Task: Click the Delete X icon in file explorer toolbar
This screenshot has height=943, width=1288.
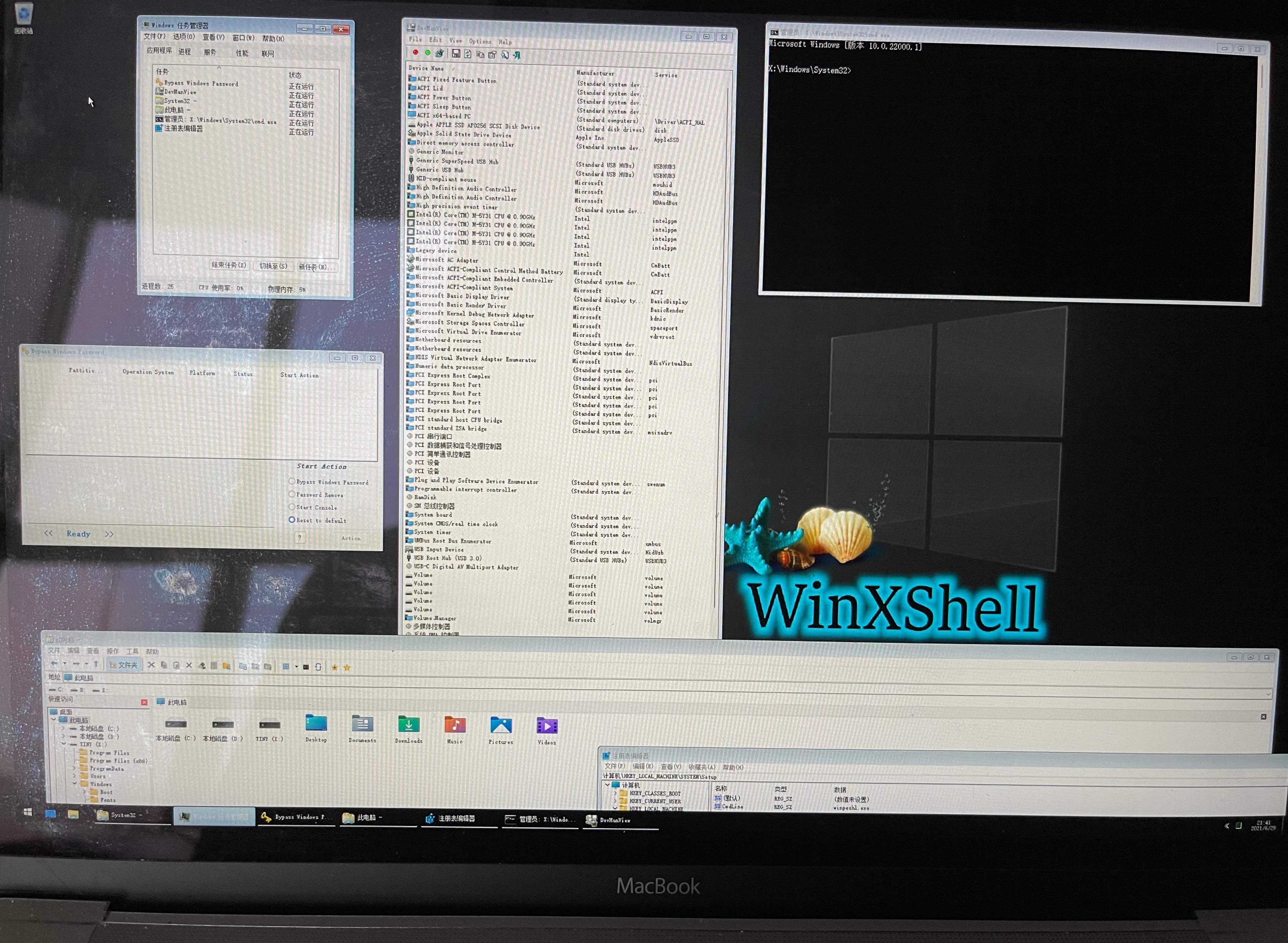Action: 189,665
